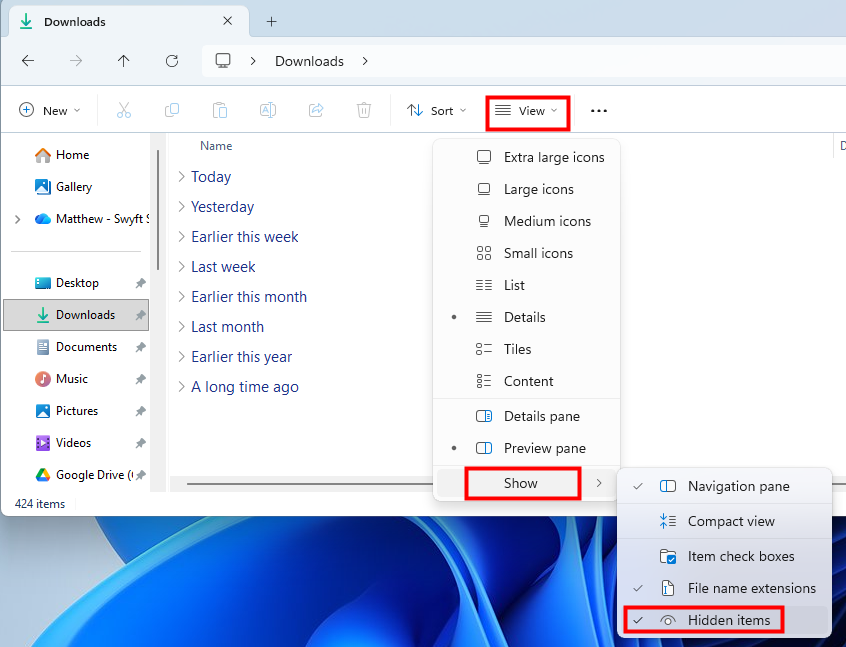
Task: Go forward with the right arrow
Action: (x=76, y=61)
